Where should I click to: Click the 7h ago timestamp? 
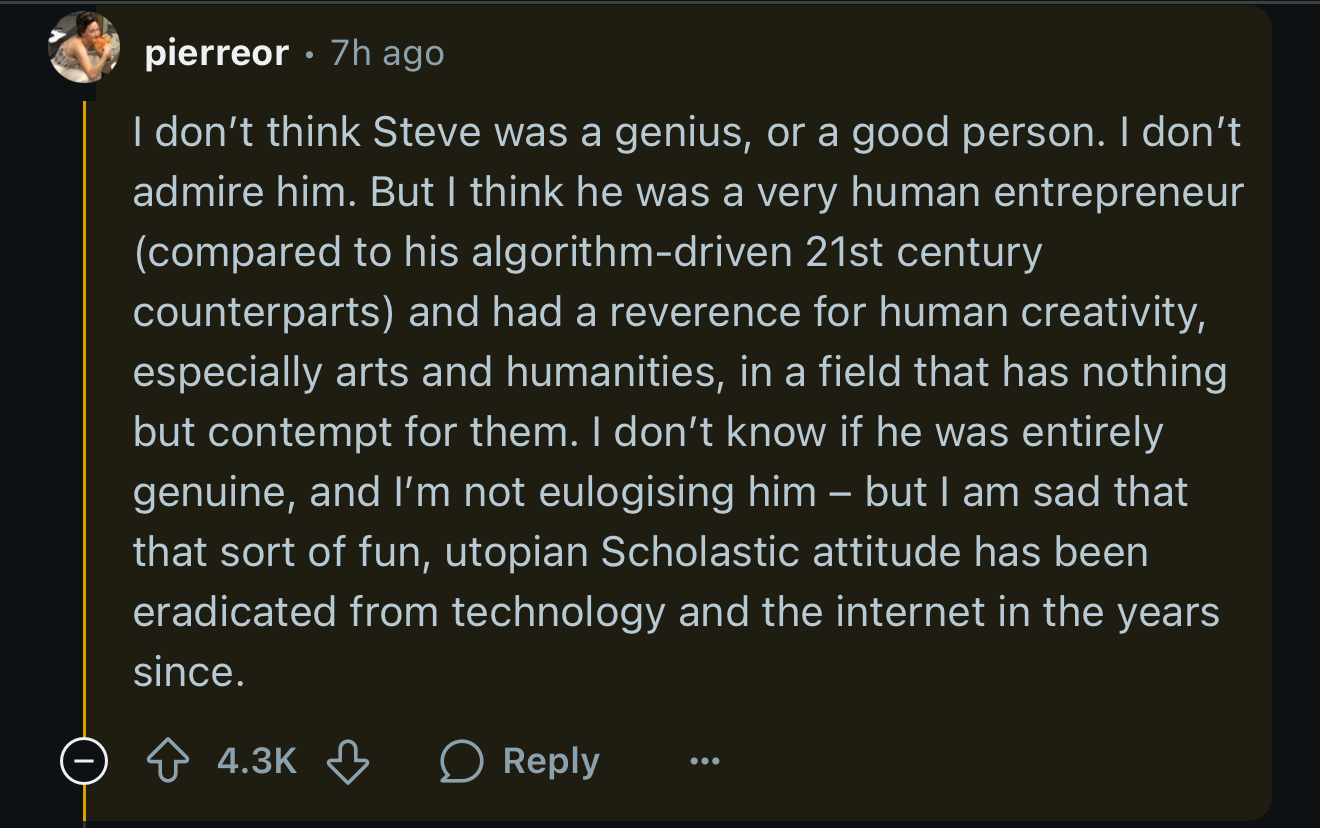385,54
